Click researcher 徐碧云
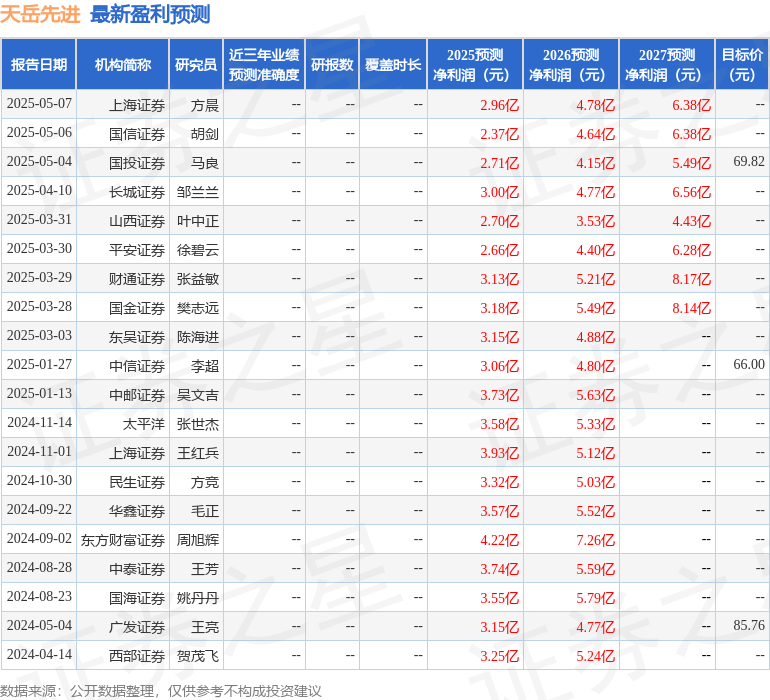Screen dimensions: 770x700 point(198,250)
